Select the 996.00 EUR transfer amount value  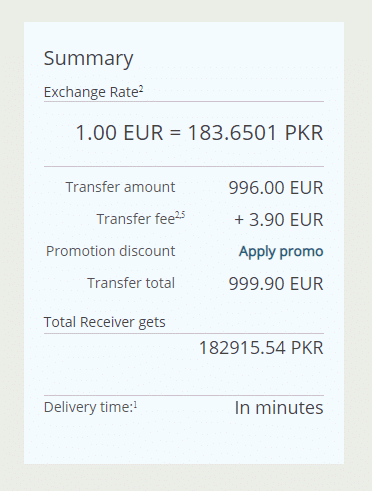tap(276, 188)
